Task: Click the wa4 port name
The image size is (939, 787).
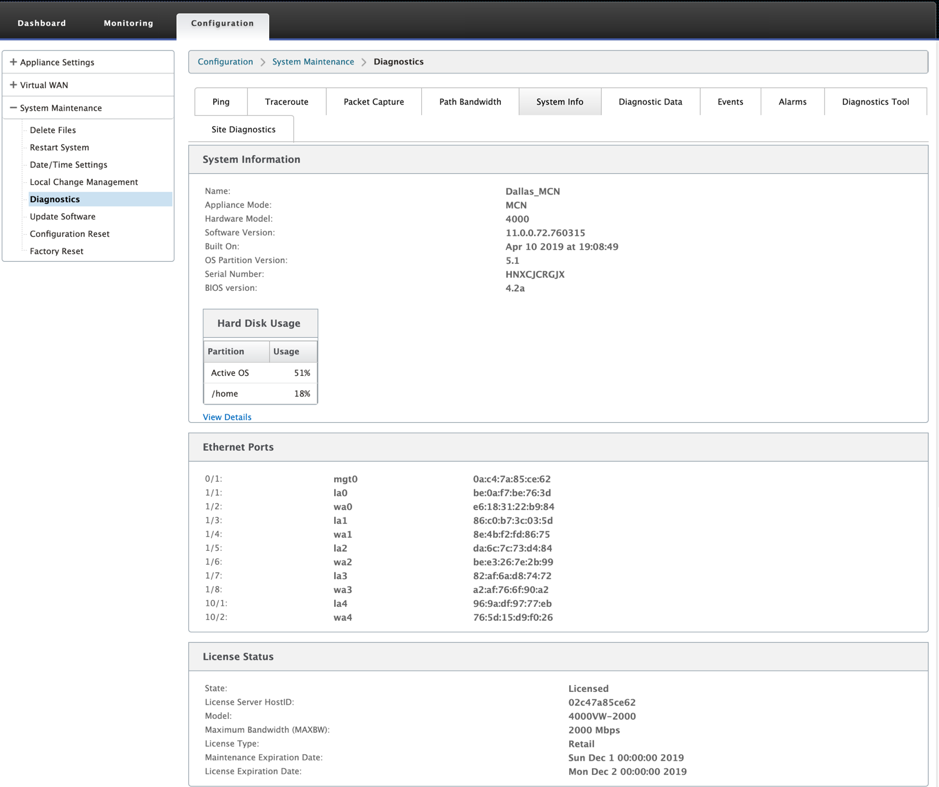Action: 343,618
